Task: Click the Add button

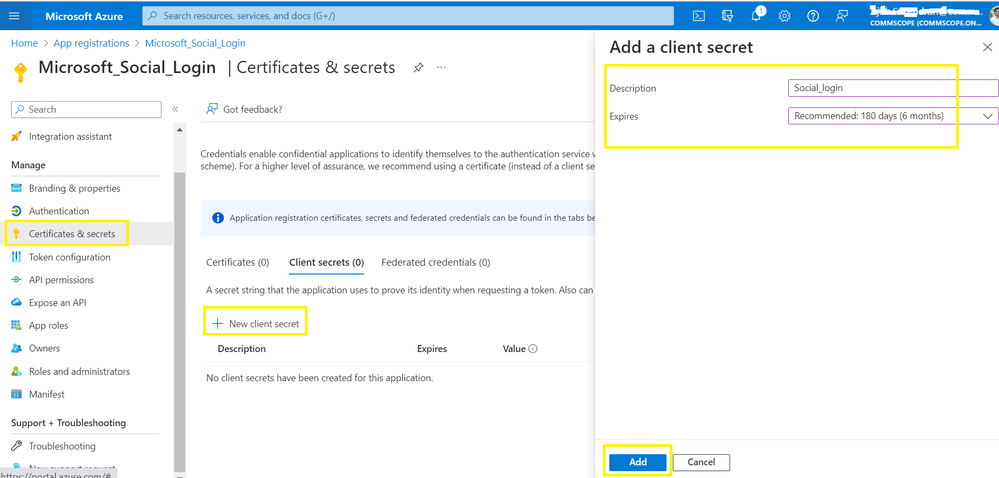Action: pyautogui.click(x=637, y=462)
